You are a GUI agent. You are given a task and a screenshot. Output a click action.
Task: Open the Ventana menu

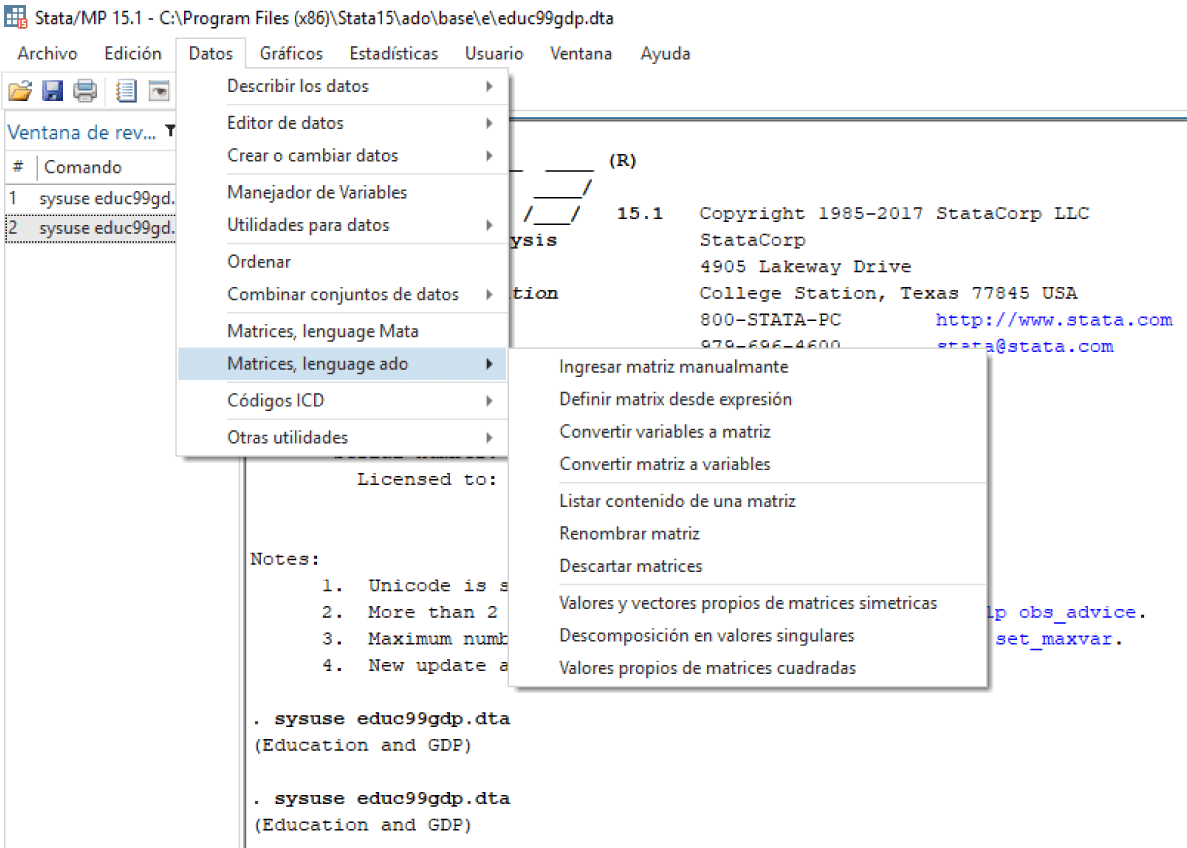(581, 54)
